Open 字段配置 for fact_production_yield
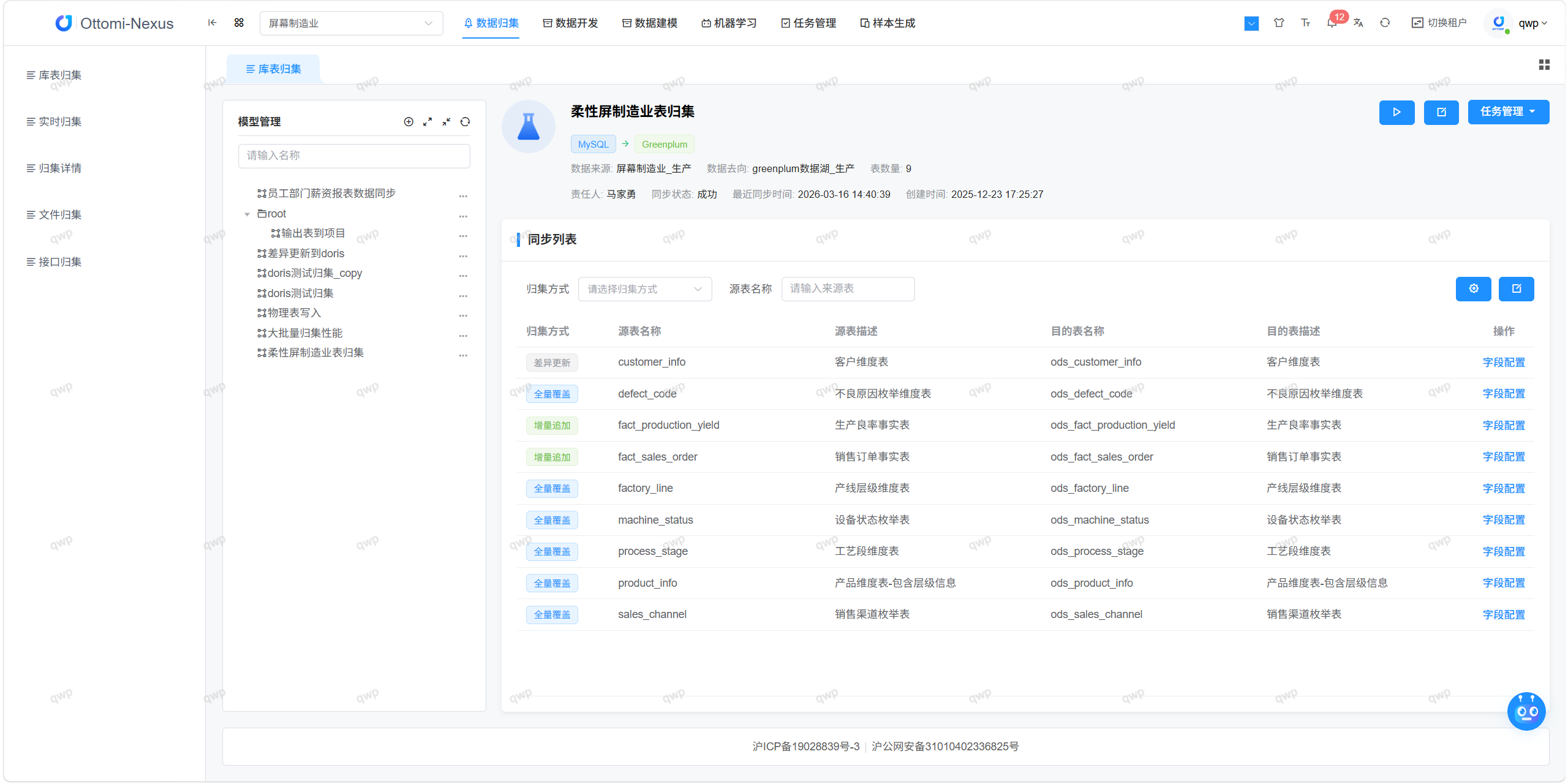1568x784 pixels. pos(1504,426)
